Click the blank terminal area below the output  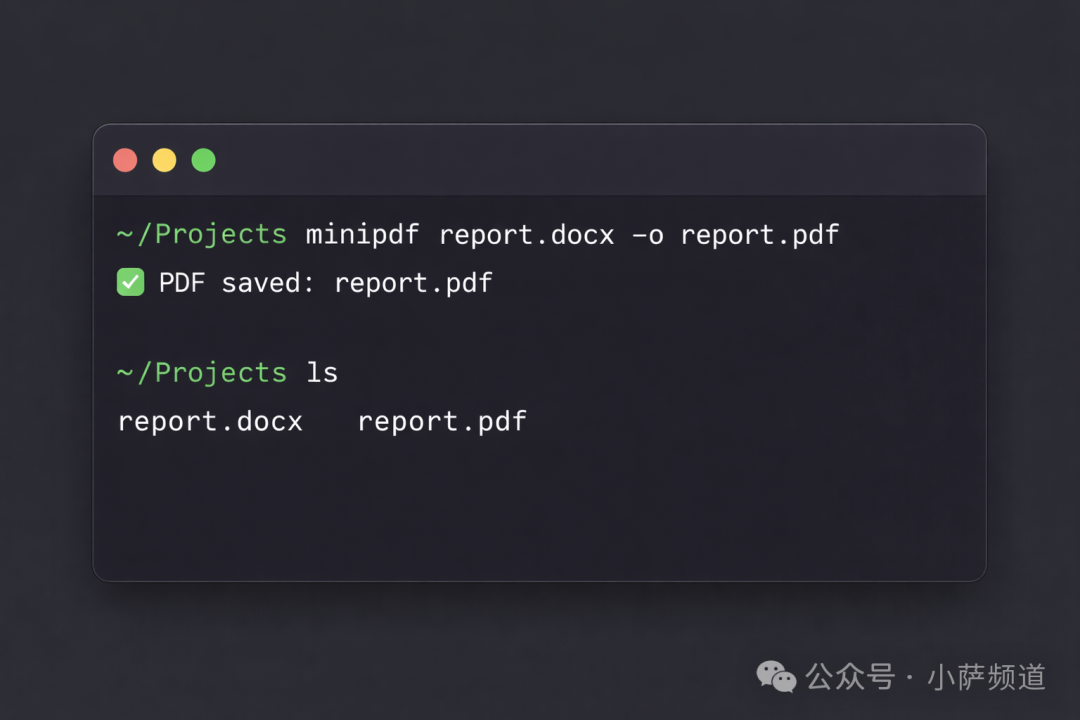pos(540,510)
